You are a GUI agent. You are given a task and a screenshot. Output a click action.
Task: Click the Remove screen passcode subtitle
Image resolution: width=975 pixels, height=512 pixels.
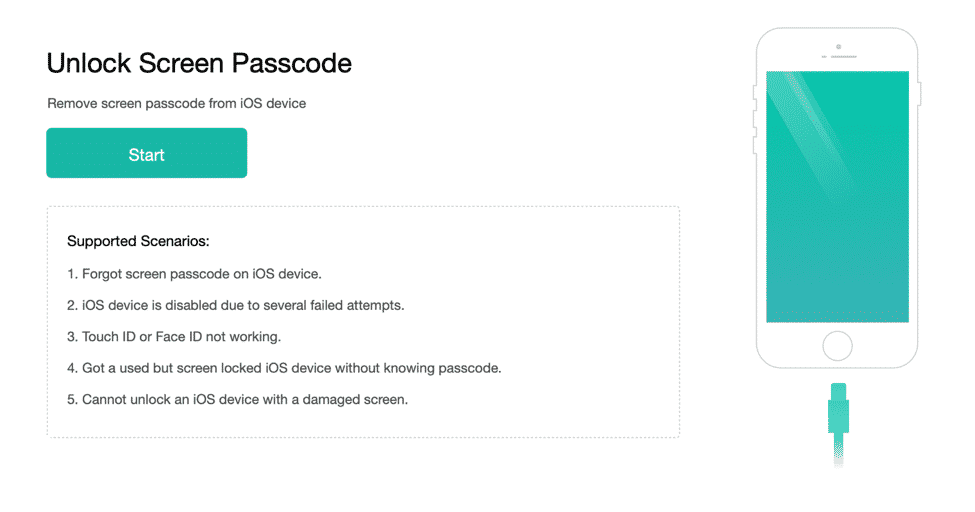176,103
